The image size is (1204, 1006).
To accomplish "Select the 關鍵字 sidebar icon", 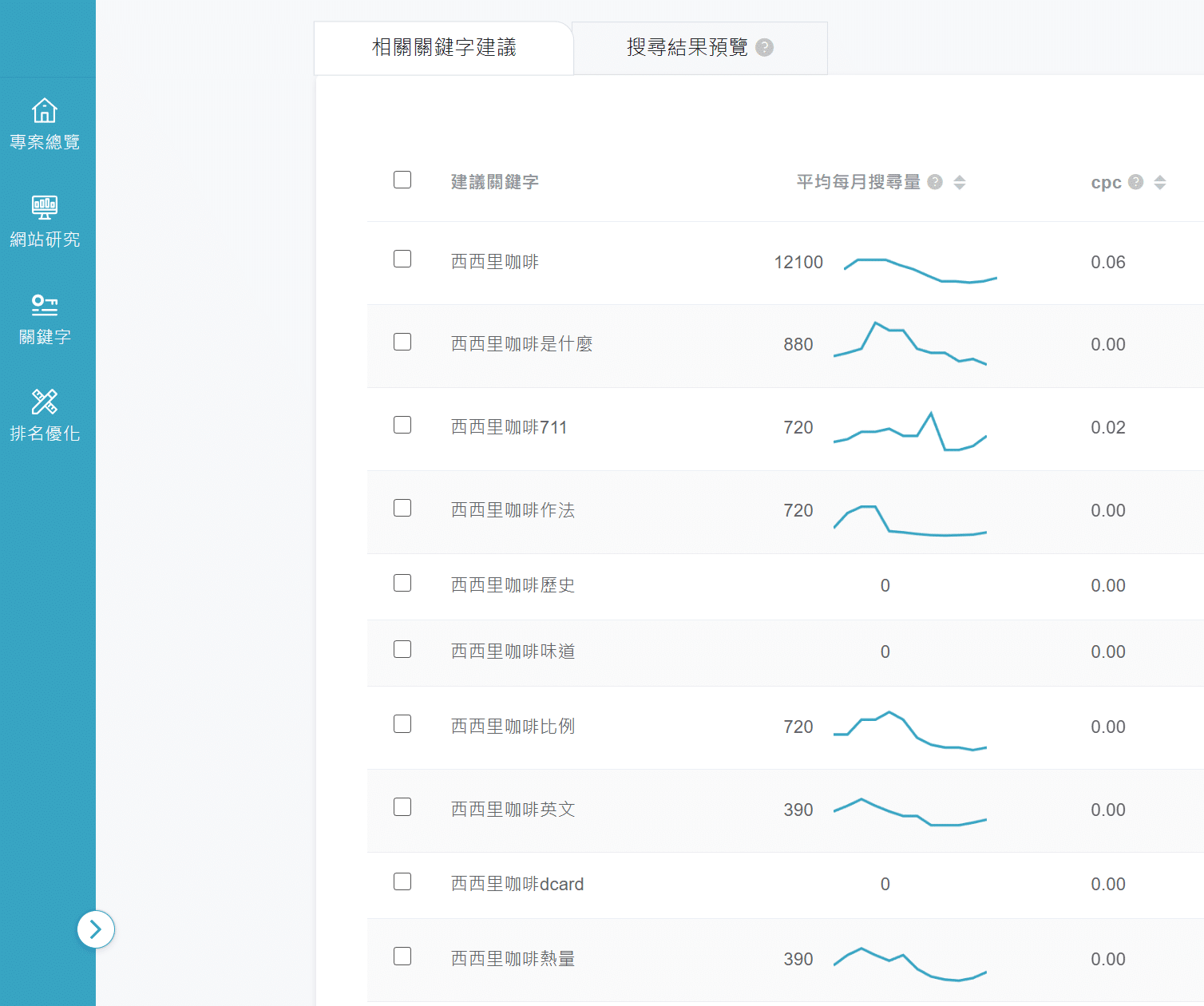I will point(45,305).
